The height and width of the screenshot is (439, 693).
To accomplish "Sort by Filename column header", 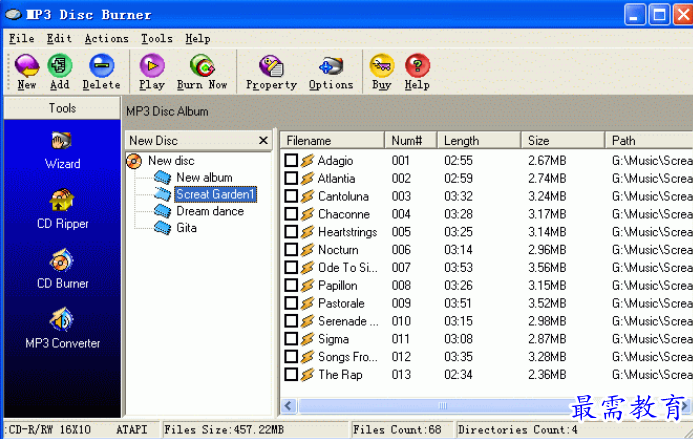I will click(332, 141).
